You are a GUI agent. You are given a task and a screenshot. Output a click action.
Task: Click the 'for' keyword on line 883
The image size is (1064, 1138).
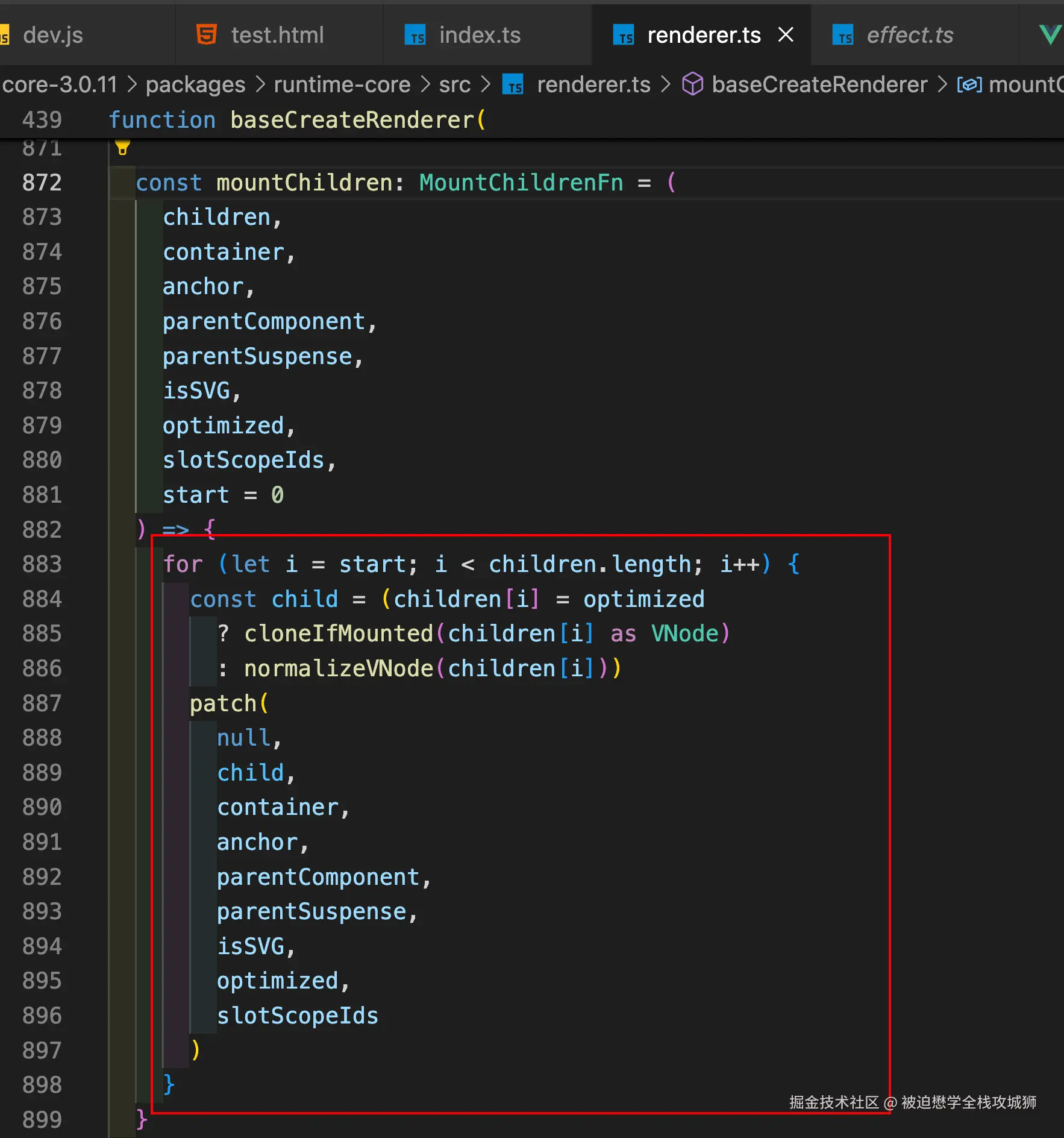pos(183,564)
